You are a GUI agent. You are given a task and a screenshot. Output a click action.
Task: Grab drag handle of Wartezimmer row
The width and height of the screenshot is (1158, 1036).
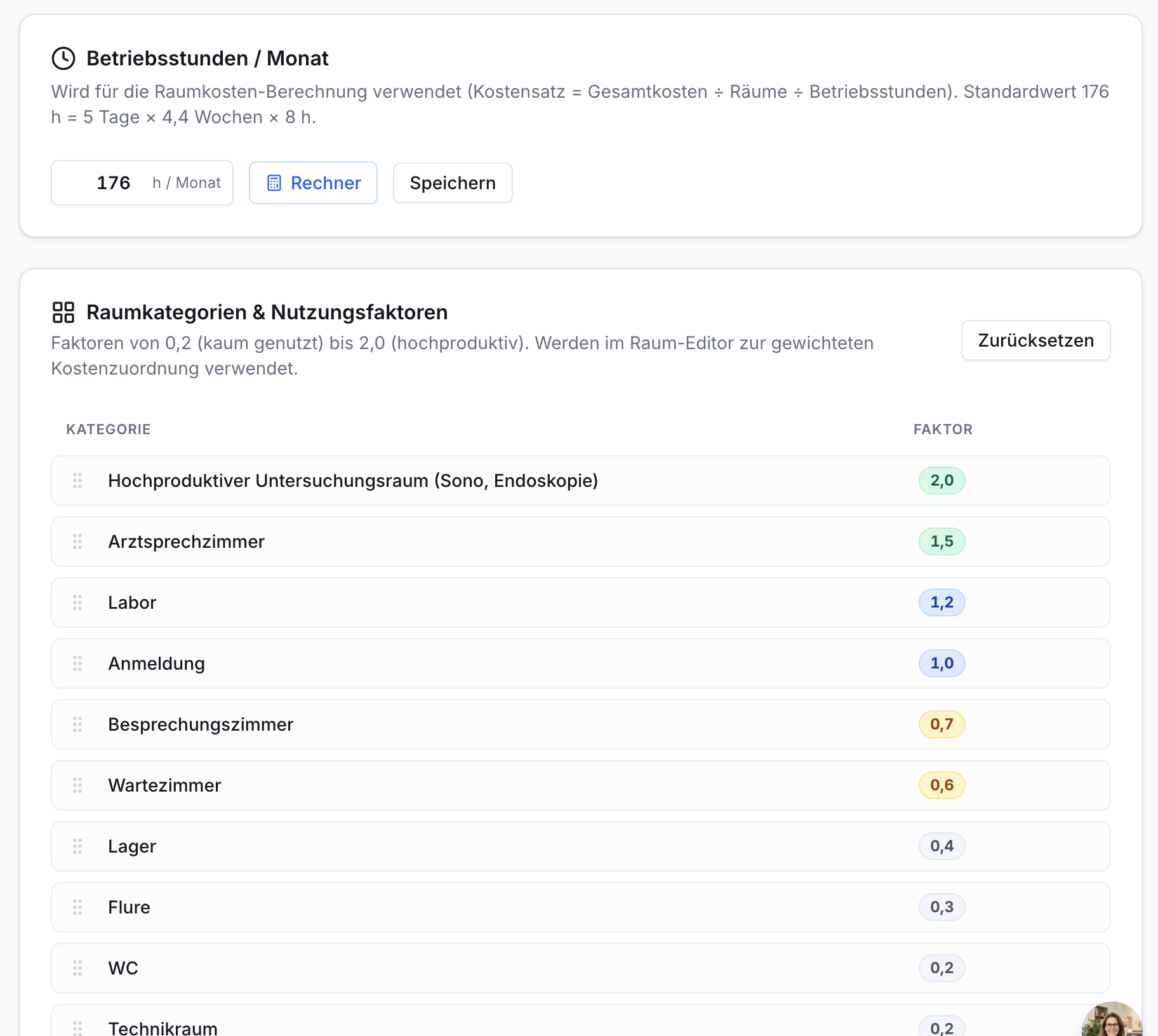(77, 785)
